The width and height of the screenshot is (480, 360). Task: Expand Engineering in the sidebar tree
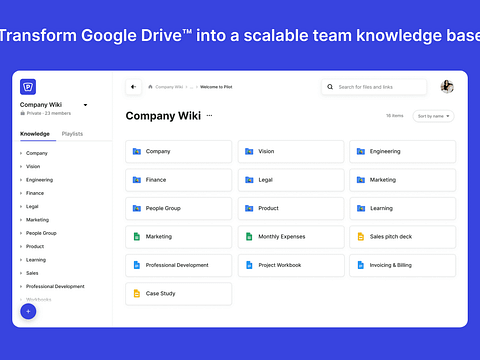[x=21, y=180]
